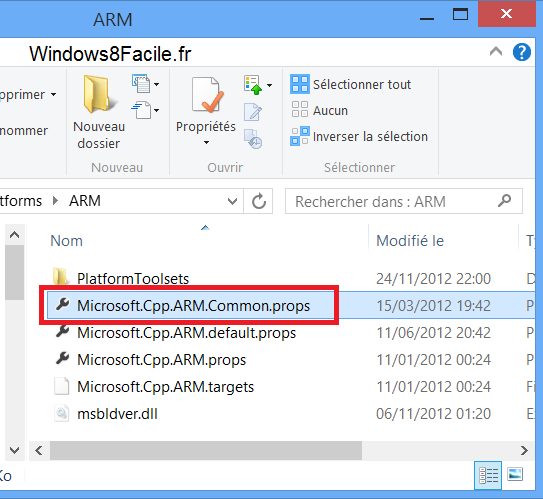This screenshot has height=499, width=543.
Task: Click the refresh arrow next to address bar
Action: (x=258, y=201)
